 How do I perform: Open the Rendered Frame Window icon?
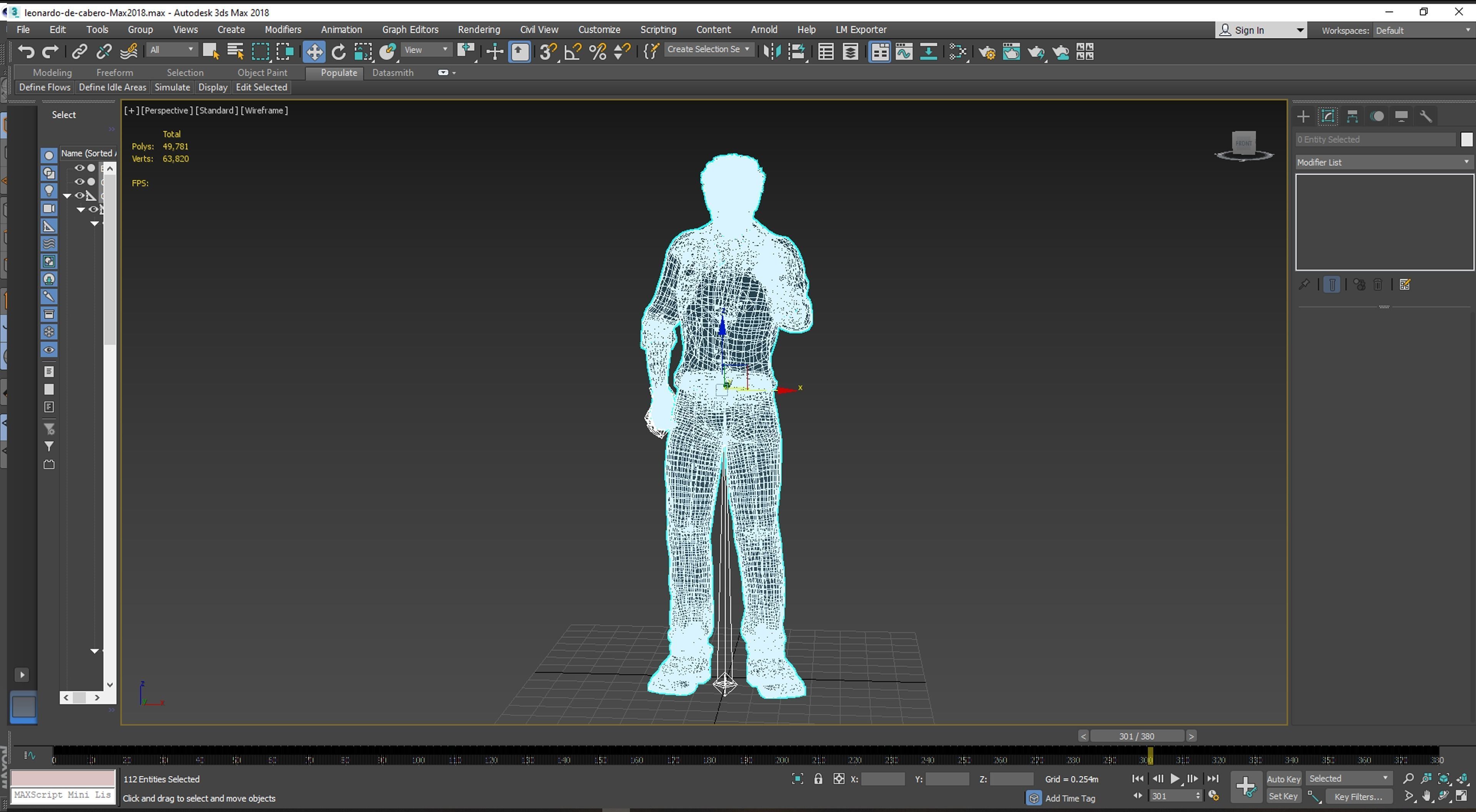tap(1011, 52)
